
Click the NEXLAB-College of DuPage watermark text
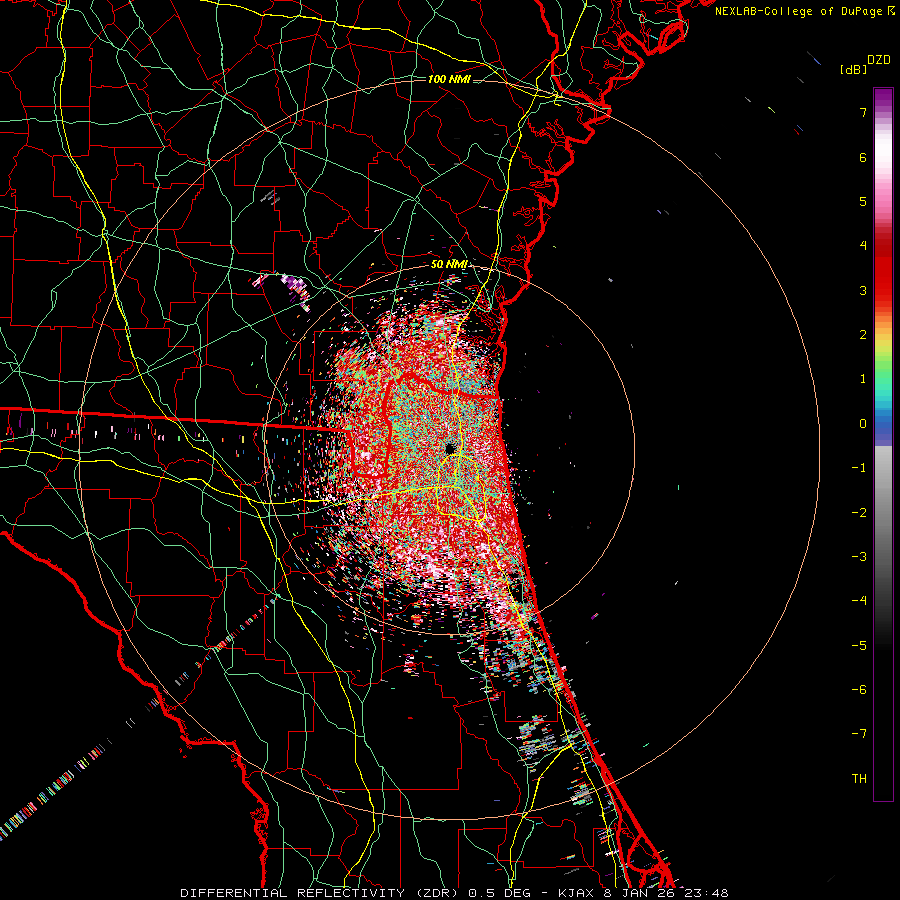pos(805,11)
